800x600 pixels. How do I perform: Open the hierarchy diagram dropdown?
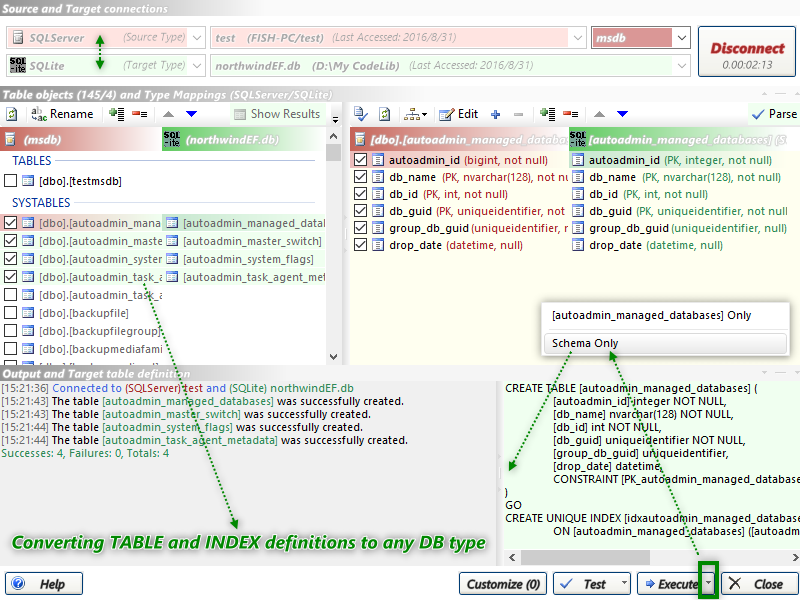(x=415, y=114)
